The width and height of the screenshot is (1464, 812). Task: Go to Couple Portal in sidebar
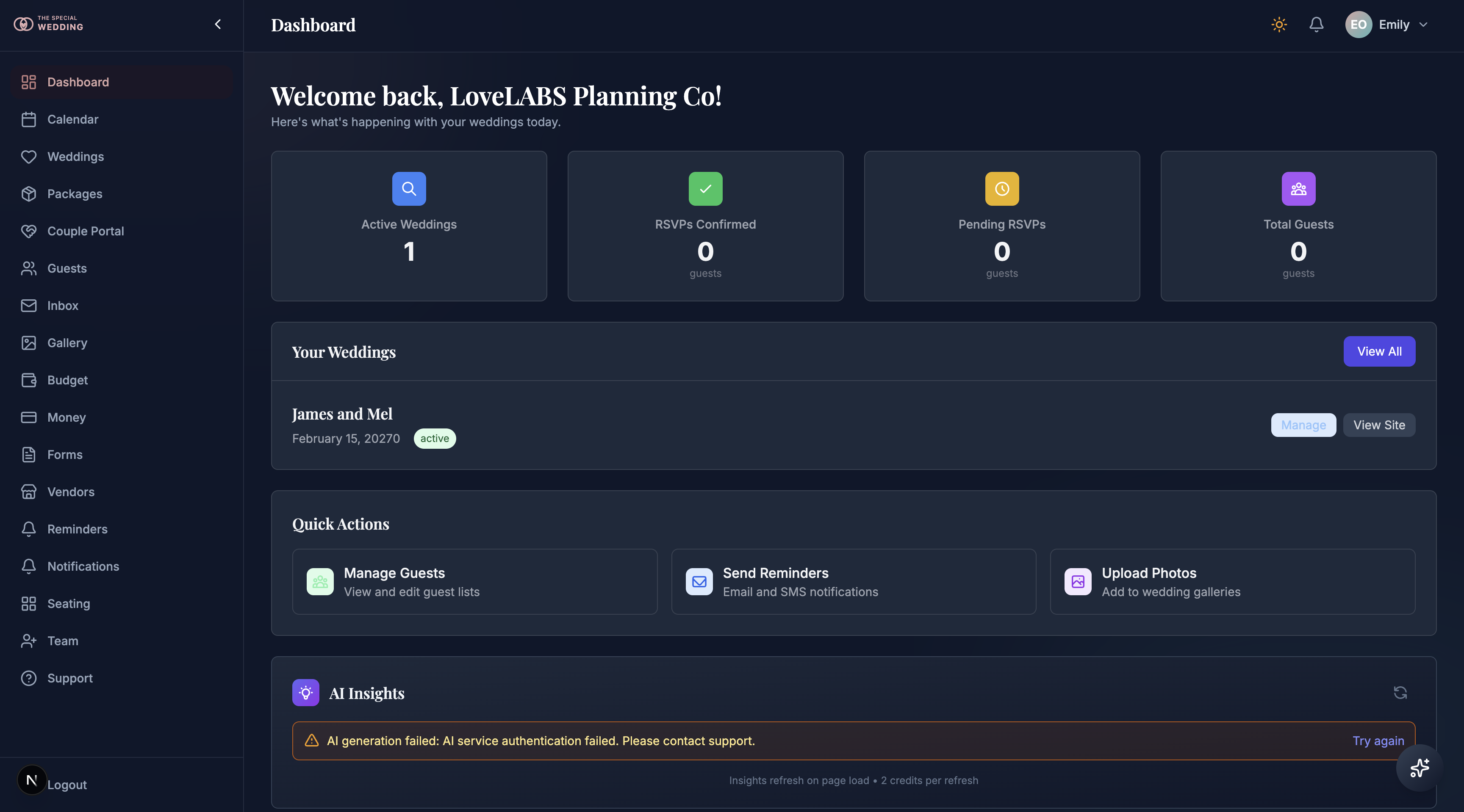coord(85,231)
